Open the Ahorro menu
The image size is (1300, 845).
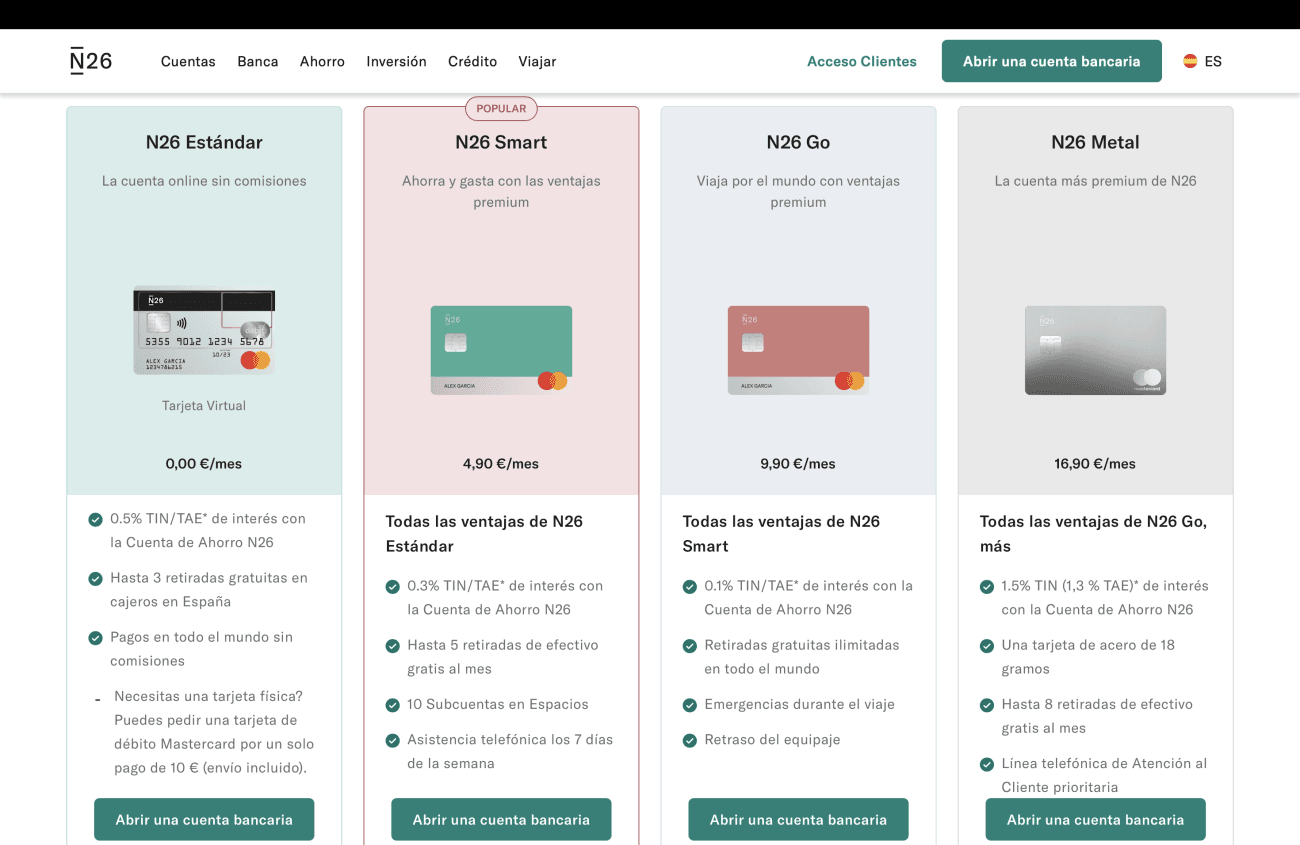(322, 61)
